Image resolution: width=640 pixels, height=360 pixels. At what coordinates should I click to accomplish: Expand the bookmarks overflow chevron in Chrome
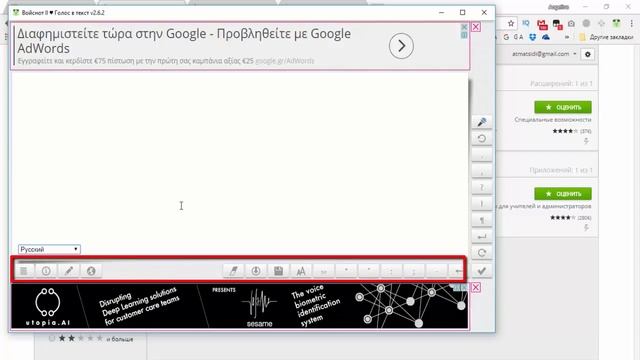[x=567, y=37]
